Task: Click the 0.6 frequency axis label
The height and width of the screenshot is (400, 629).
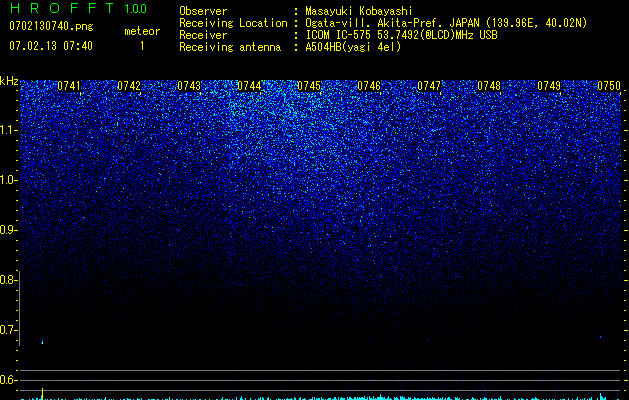Action: point(8,380)
